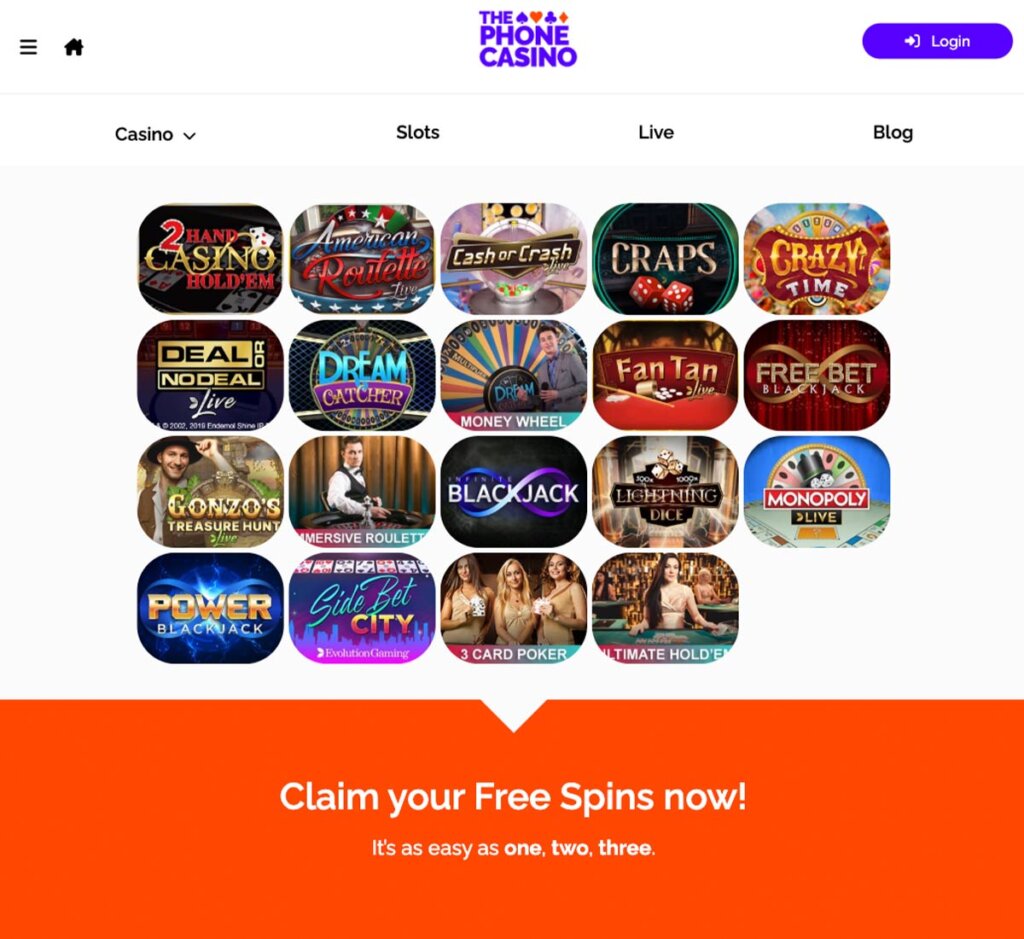Expand the Casino dropdown menu
The height and width of the screenshot is (939, 1024).
(x=155, y=135)
